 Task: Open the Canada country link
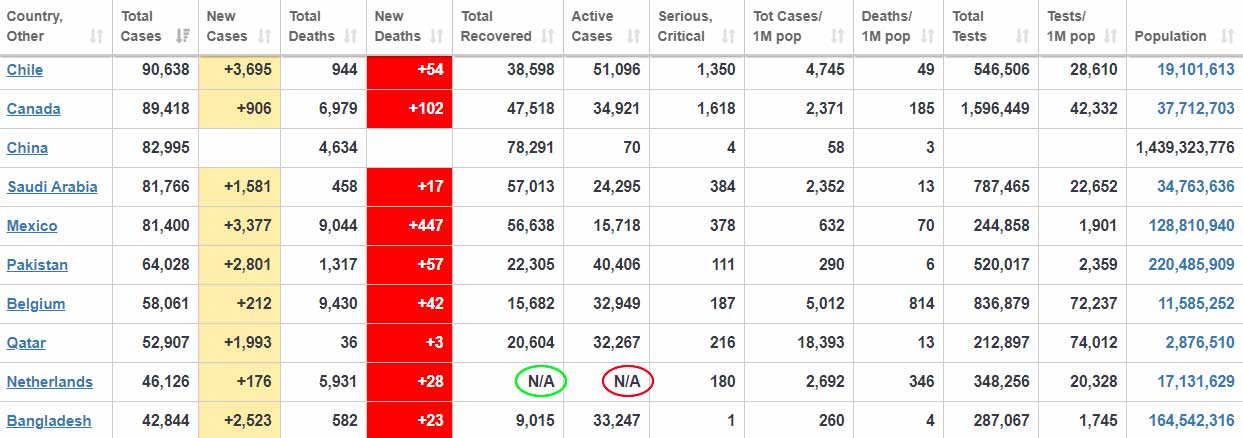tap(34, 109)
